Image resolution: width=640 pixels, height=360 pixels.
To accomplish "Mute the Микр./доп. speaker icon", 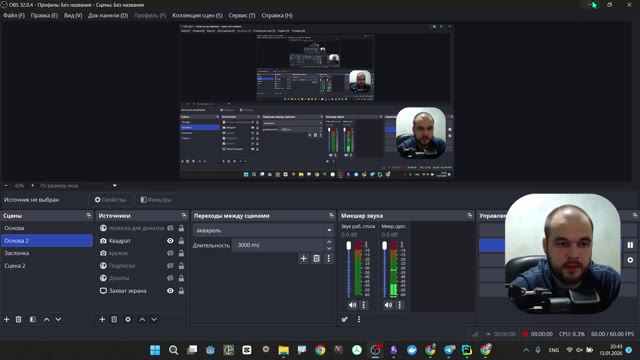I will tap(388, 305).
